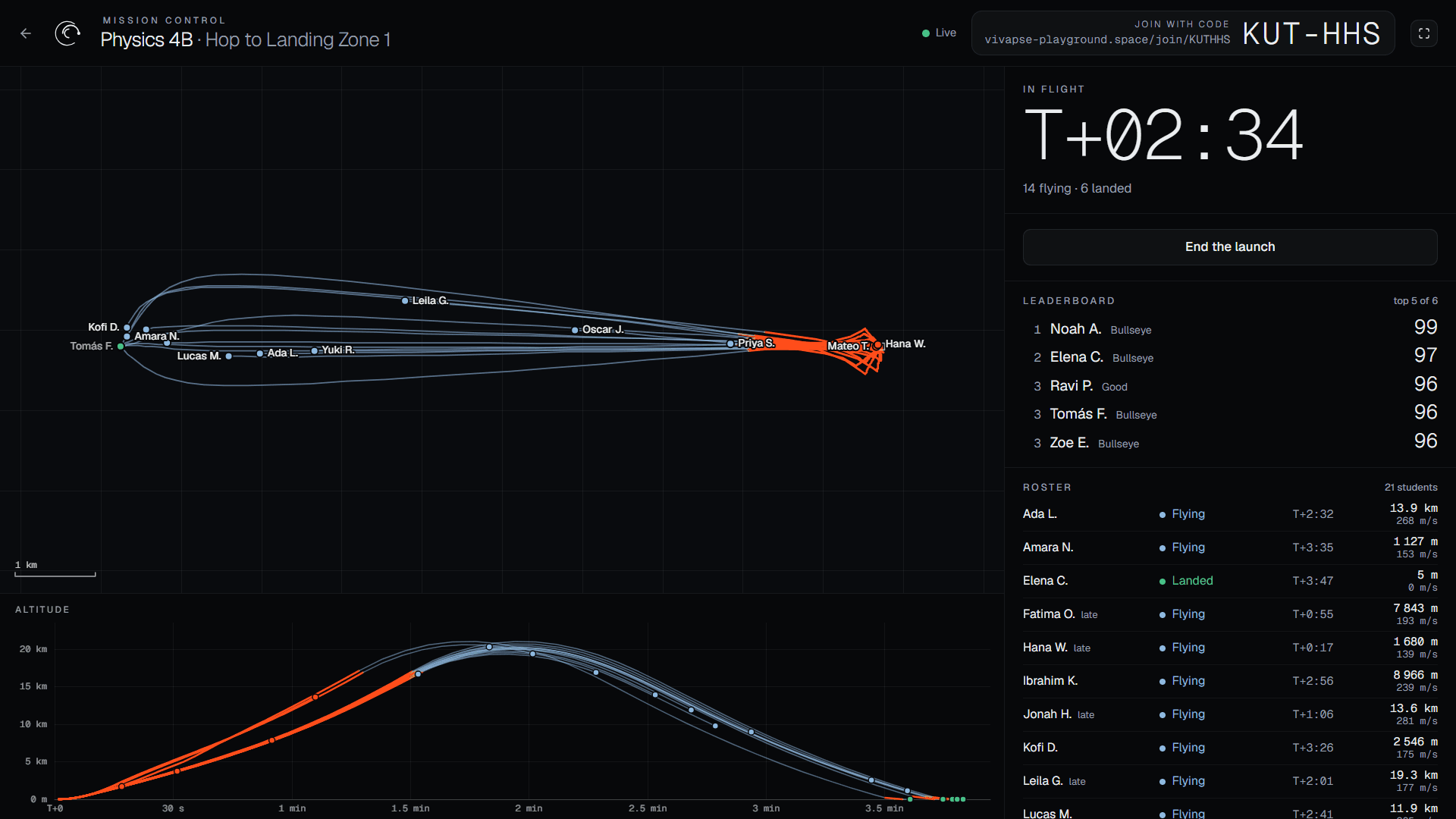The height and width of the screenshot is (819, 1456).
Task: Open Fatima O. roster row
Action: [x=1230, y=614]
